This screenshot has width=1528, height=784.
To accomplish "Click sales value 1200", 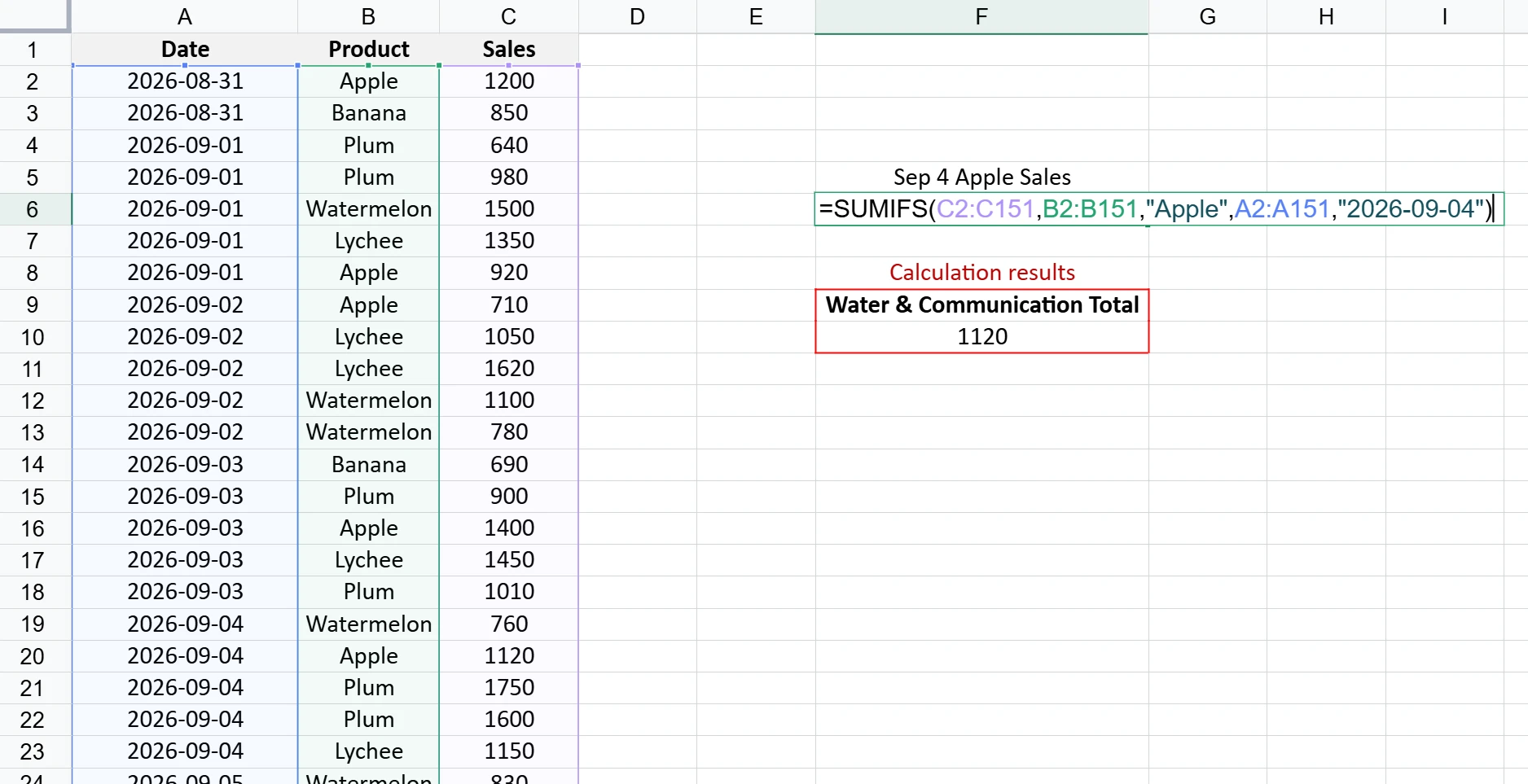I will 509,81.
